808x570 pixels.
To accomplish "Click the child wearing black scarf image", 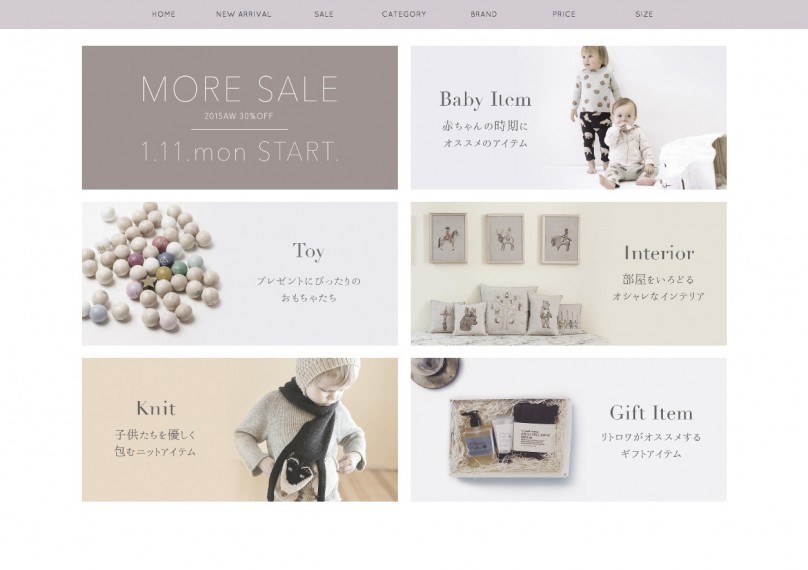I will [302, 430].
